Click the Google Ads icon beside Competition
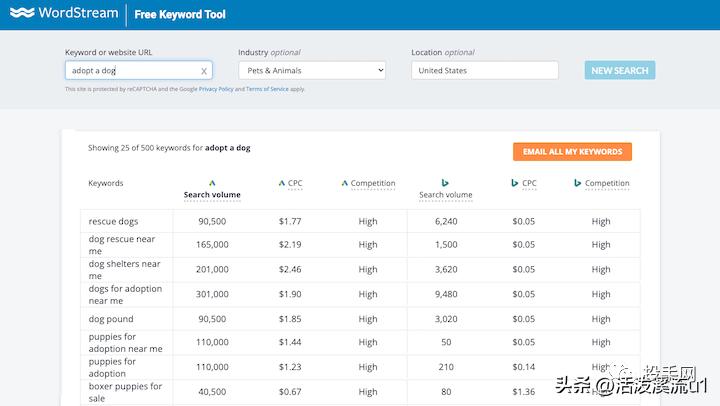 [345, 183]
